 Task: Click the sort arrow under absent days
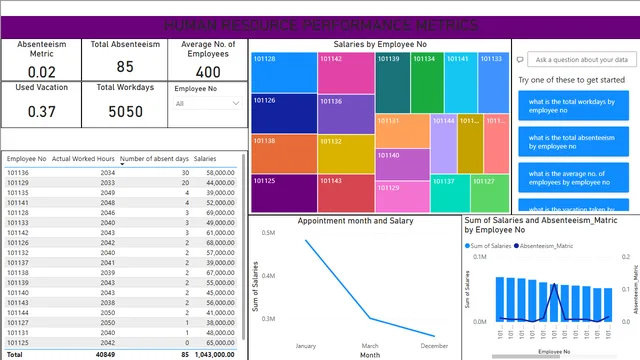(122, 164)
